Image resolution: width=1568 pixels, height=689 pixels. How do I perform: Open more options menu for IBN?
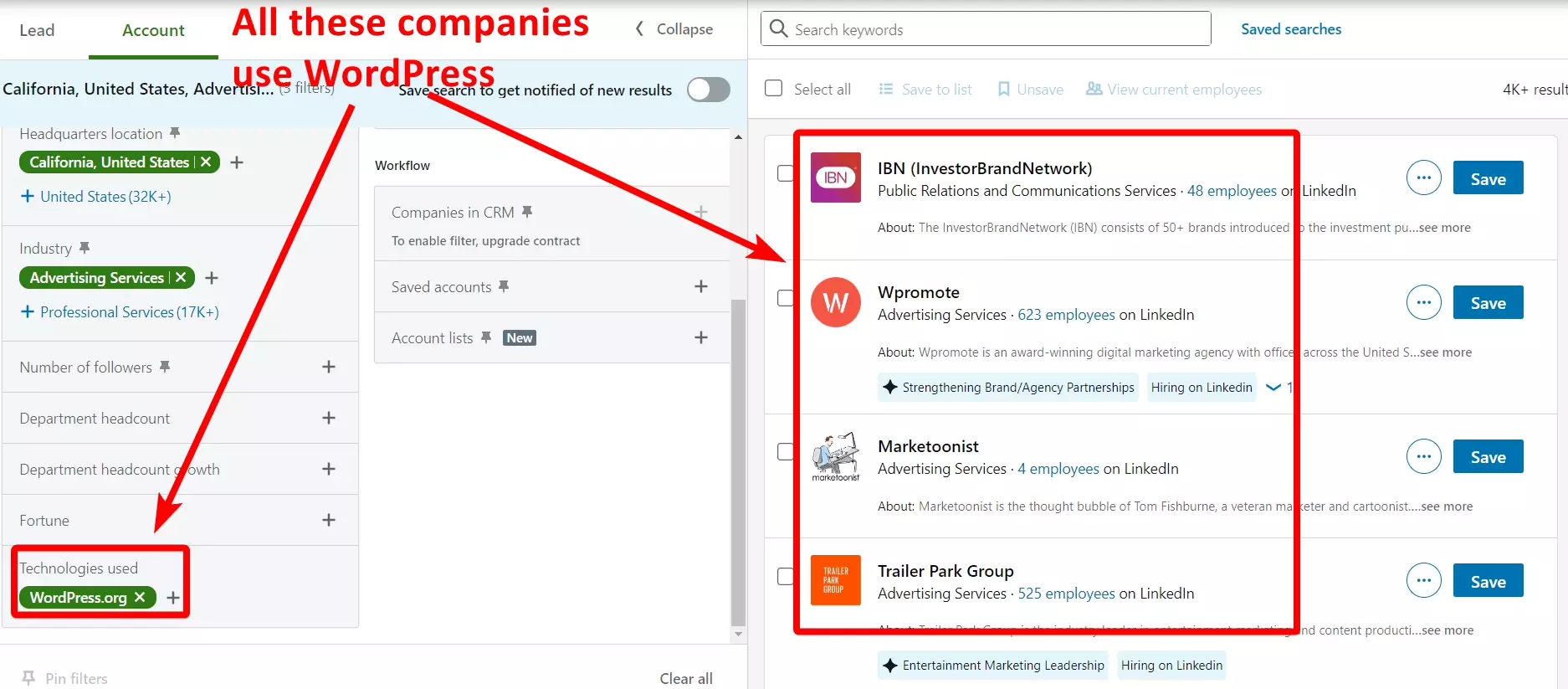point(1424,177)
